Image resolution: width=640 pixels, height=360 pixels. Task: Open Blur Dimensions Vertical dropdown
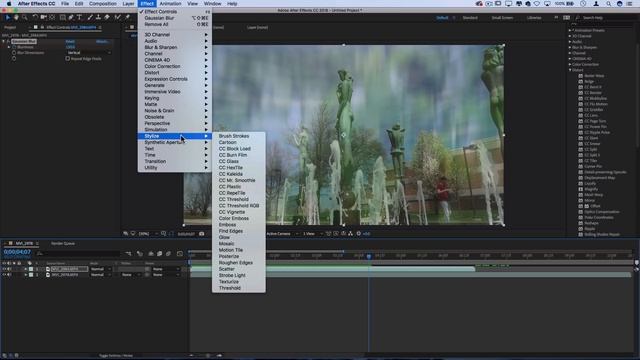pyautogui.click(x=89, y=53)
